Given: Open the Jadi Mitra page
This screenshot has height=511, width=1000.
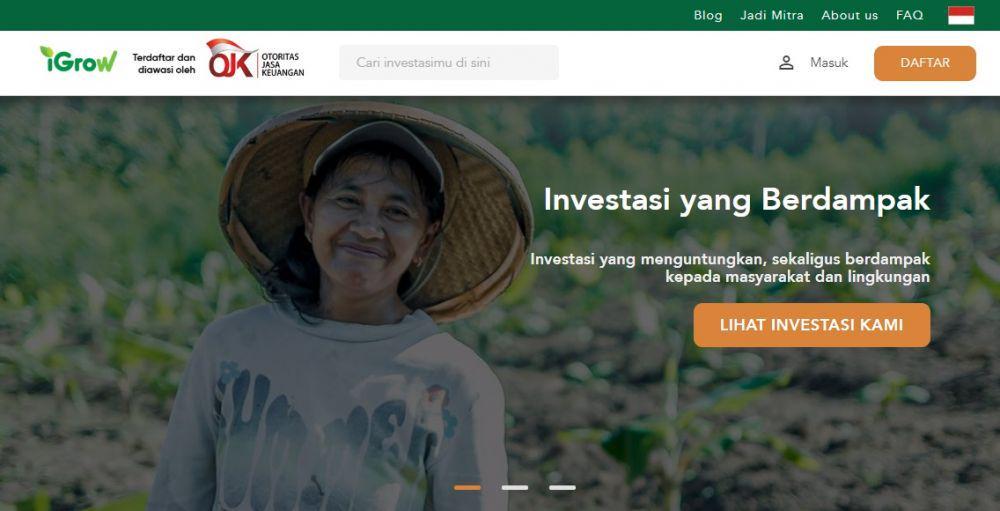Looking at the screenshot, I should [x=772, y=15].
